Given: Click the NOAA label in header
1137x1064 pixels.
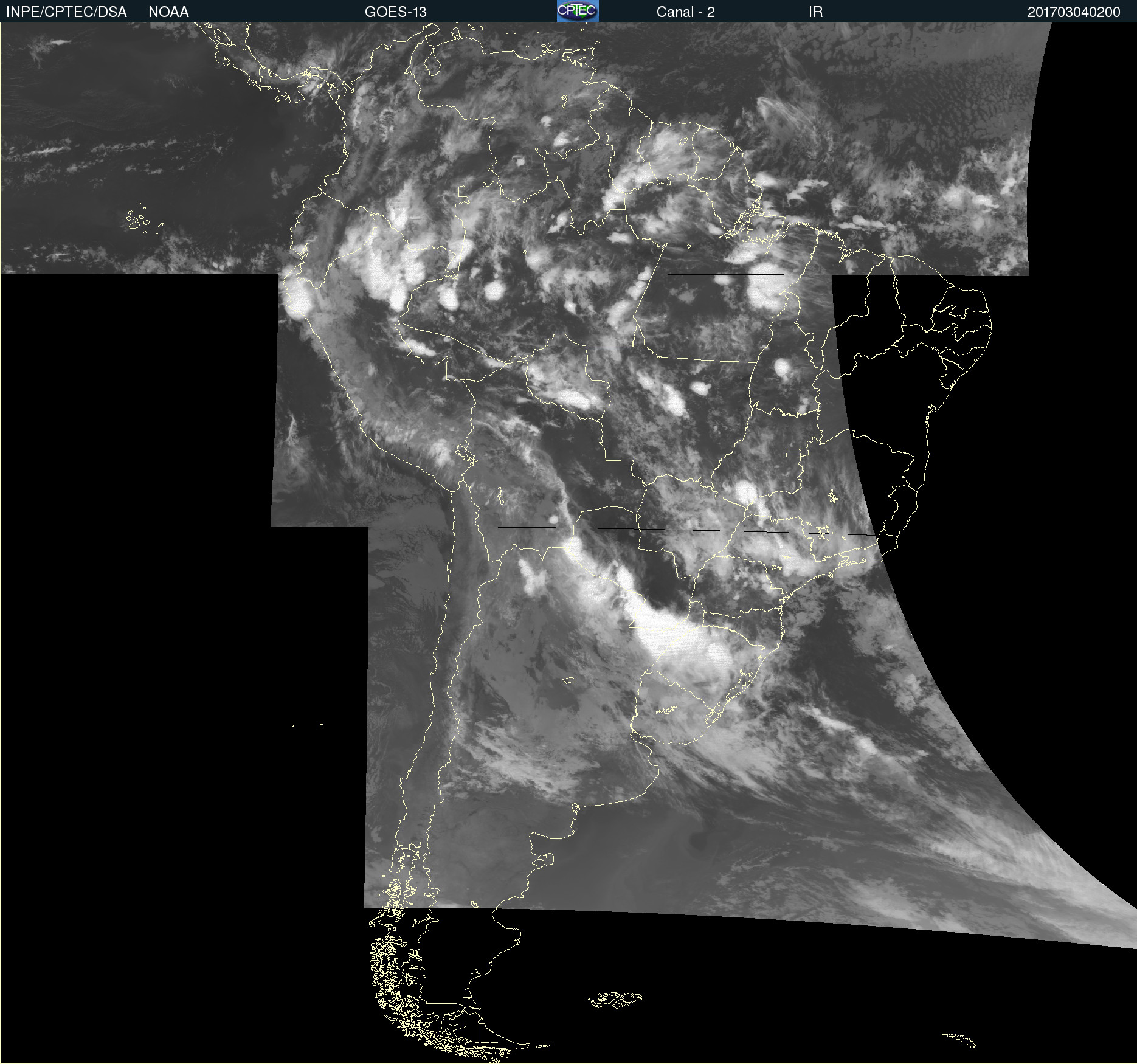Looking at the screenshot, I should 168,12.
